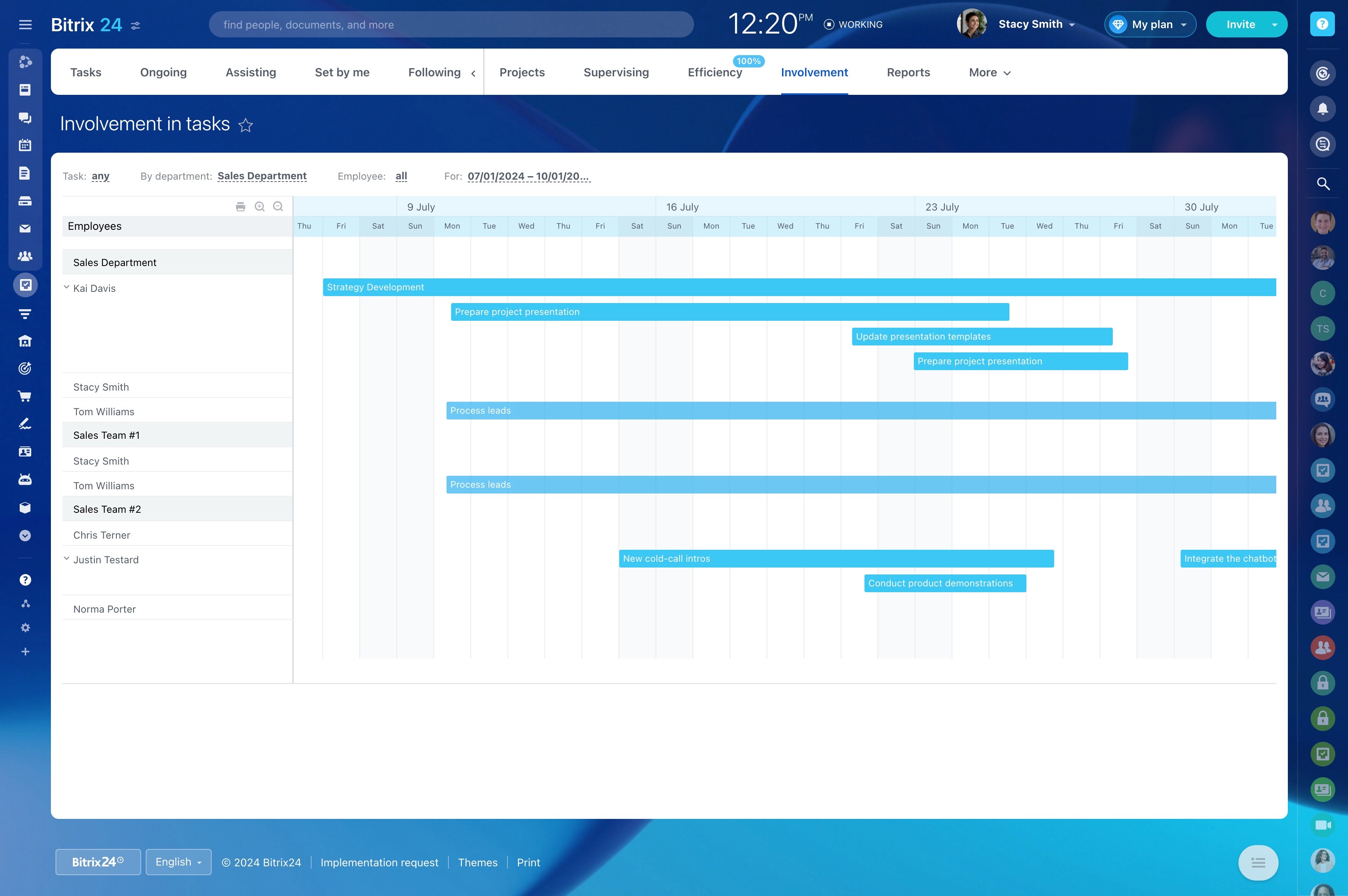The image size is (1348, 896).
Task: Collapse Kai Davis task rows
Action: tap(66, 288)
